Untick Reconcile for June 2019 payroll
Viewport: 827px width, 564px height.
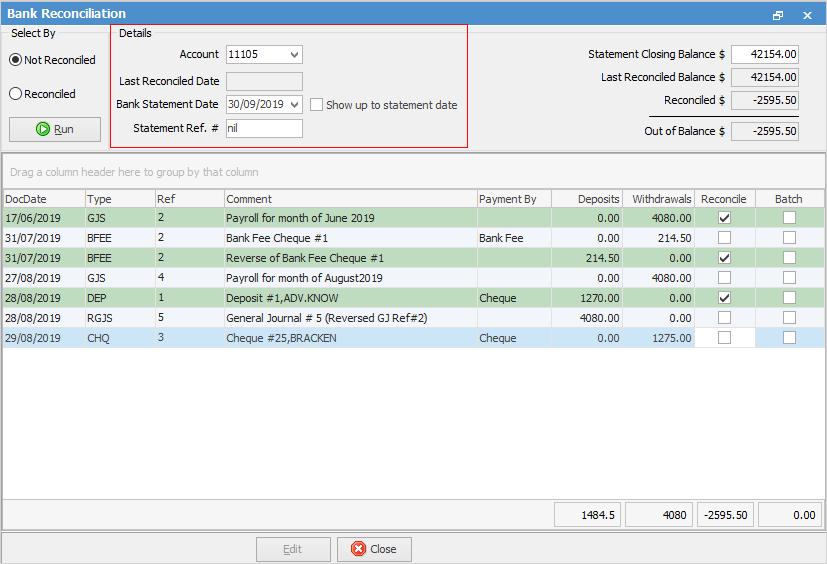(x=724, y=218)
